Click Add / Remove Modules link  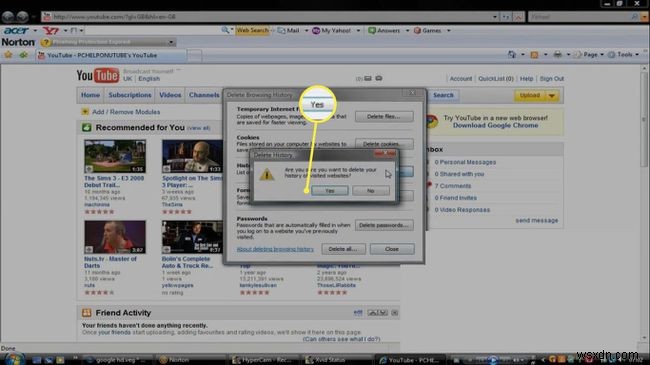point(126,112)
